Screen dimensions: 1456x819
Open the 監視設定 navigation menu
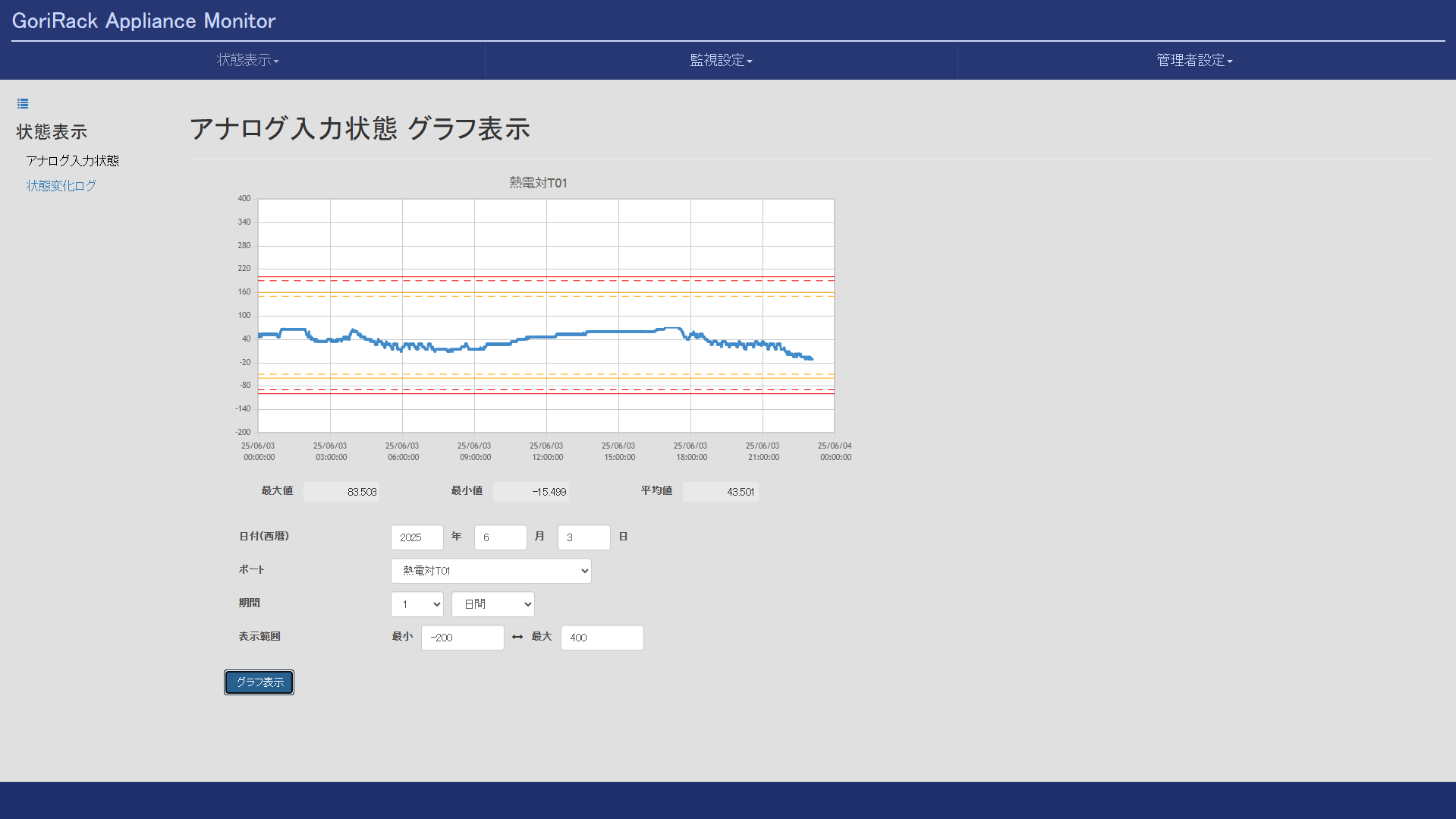coord(721,60)
